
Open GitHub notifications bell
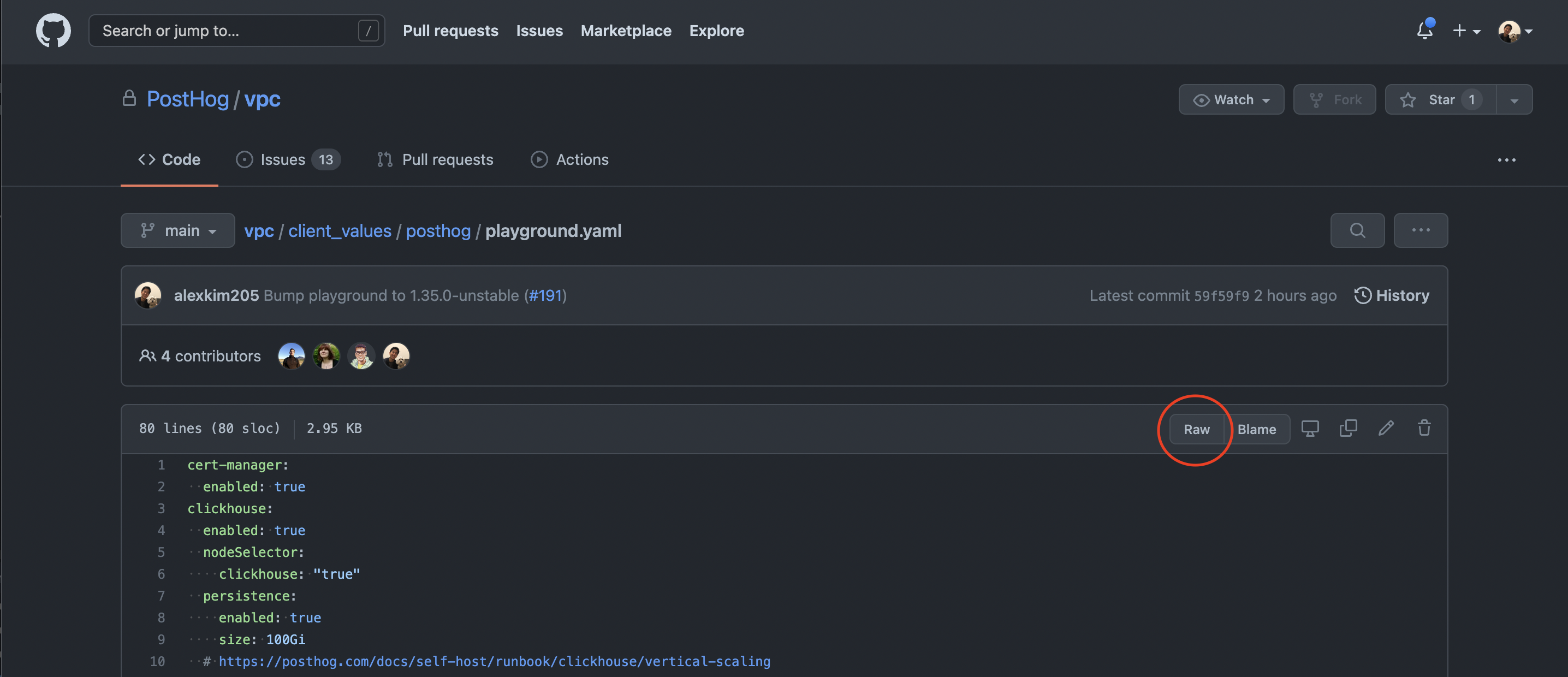tap(1424, 31)
